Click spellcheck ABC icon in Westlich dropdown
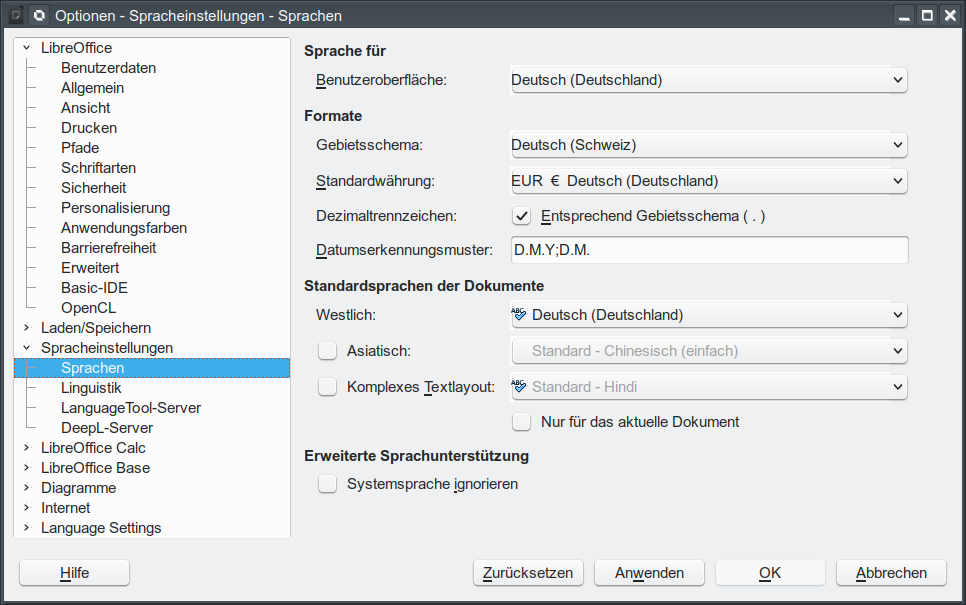 coord(519,315)
